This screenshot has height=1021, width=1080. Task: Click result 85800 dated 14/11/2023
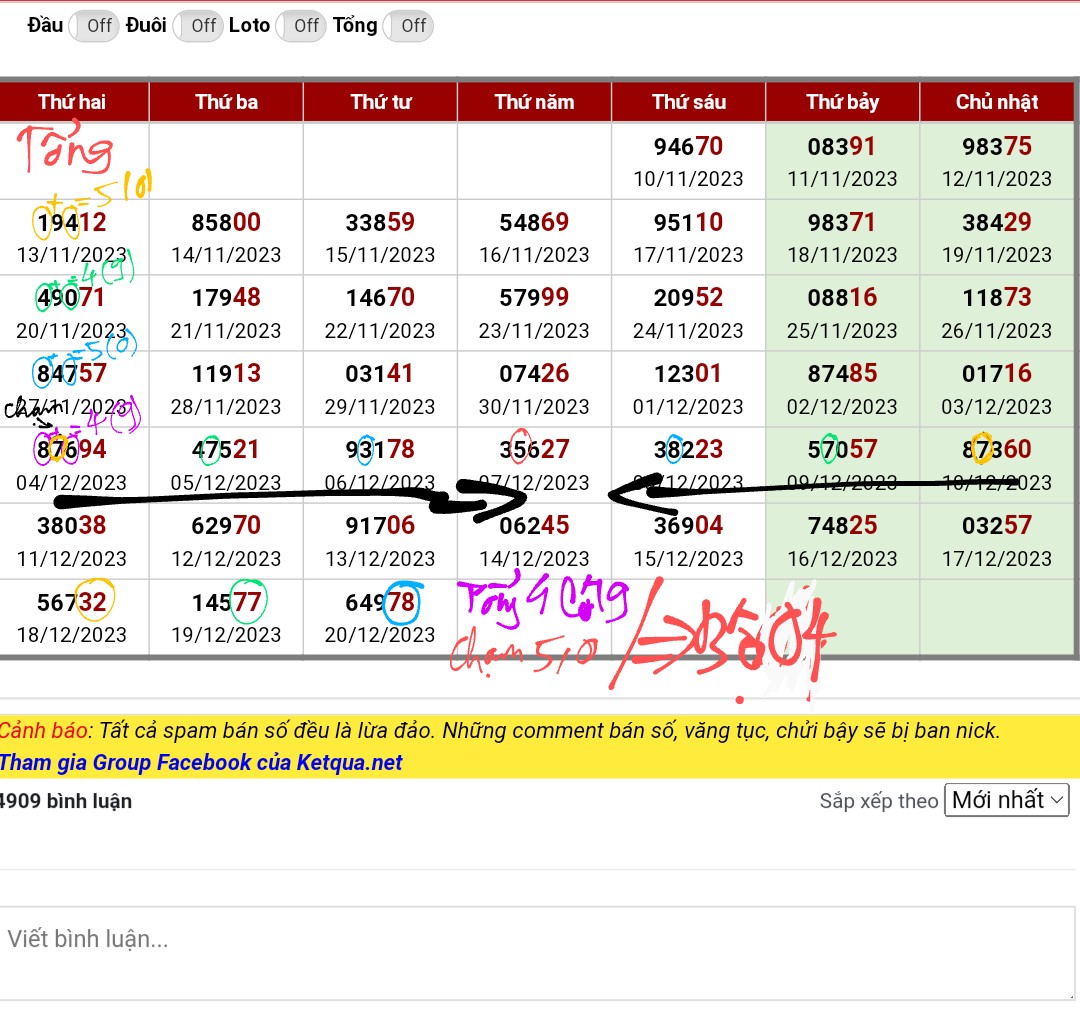(x=226, y=223)
